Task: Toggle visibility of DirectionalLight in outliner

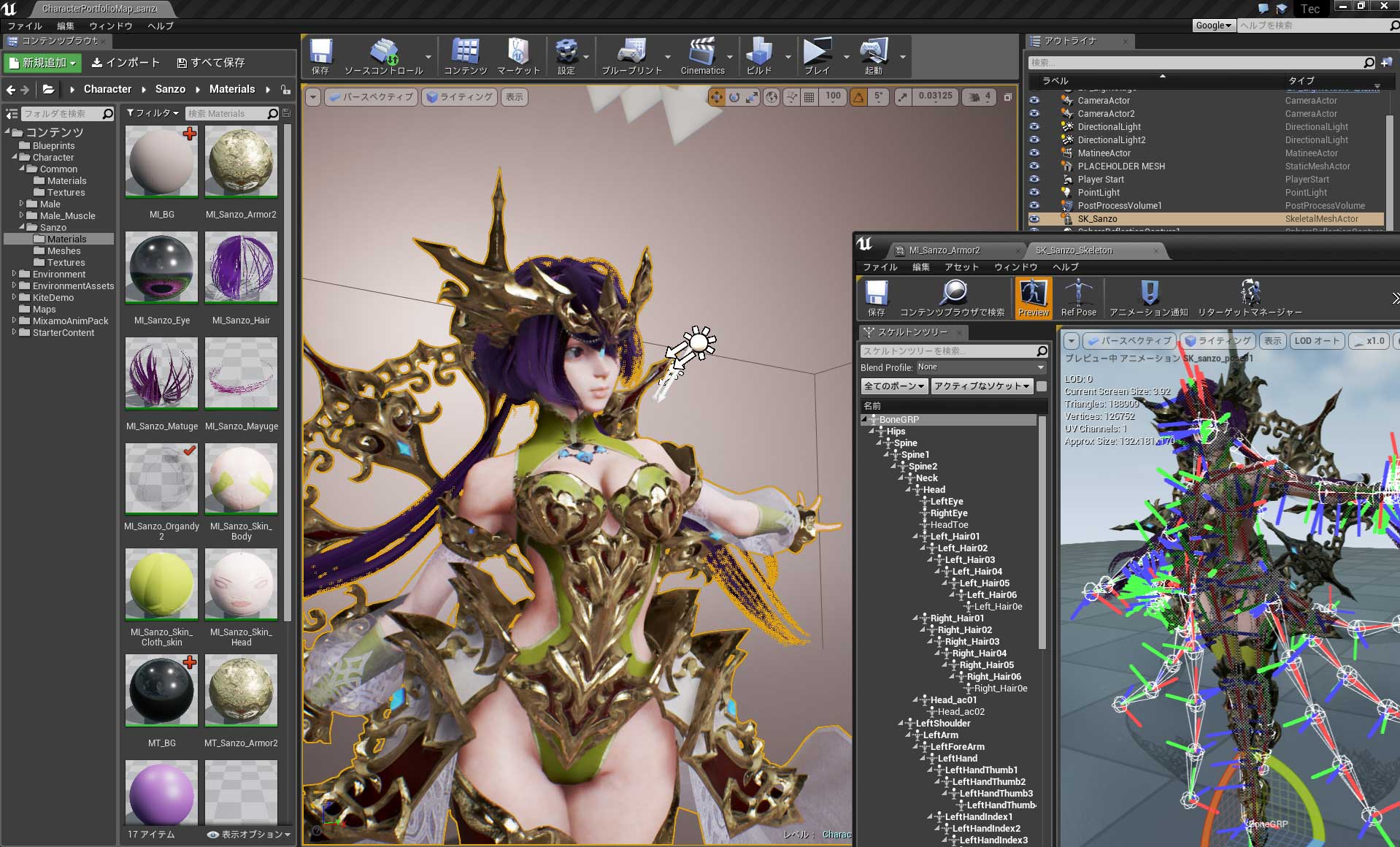Action: click(1034, 127)
